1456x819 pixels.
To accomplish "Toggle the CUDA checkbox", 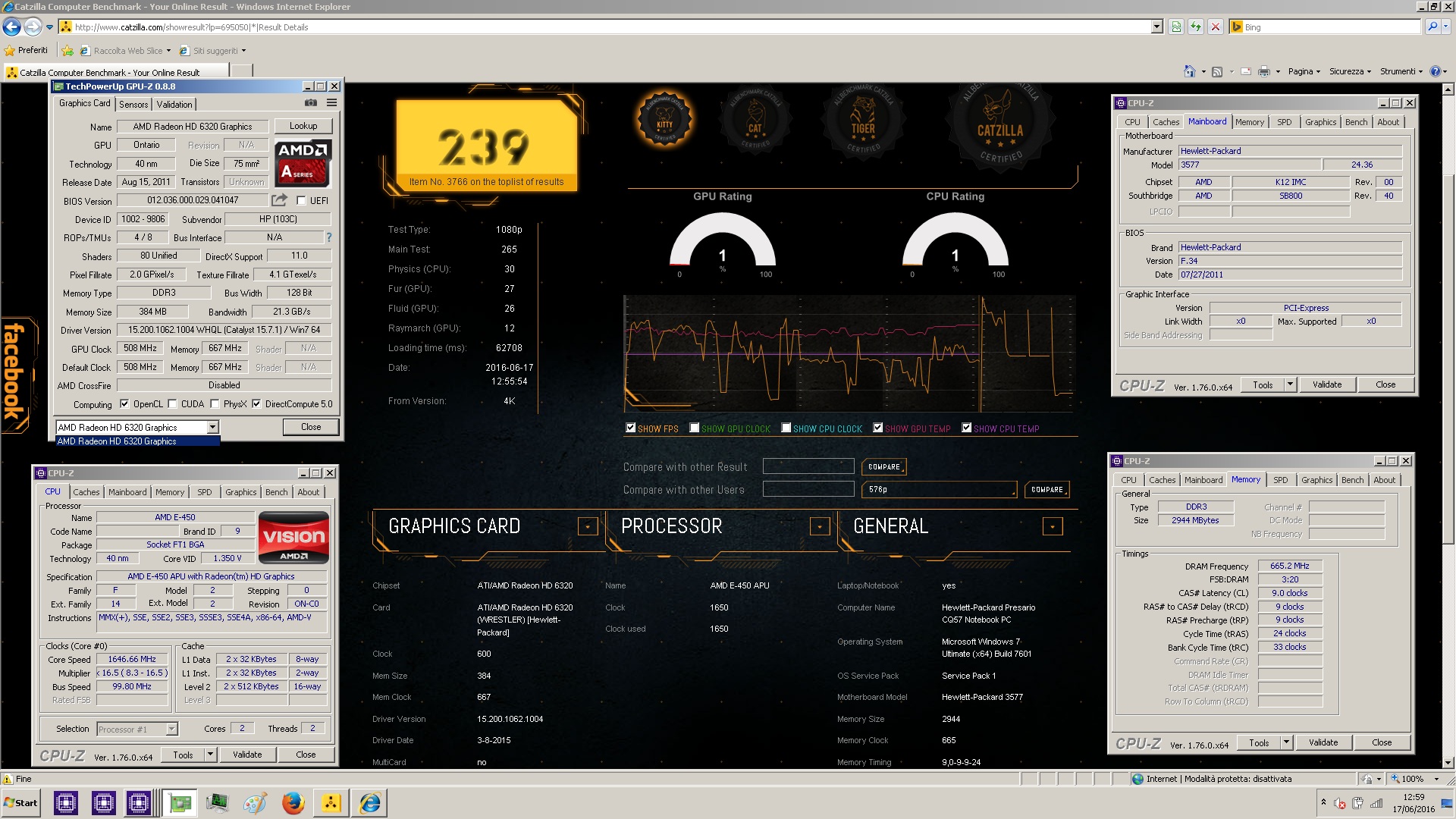I will click(172, 404).
